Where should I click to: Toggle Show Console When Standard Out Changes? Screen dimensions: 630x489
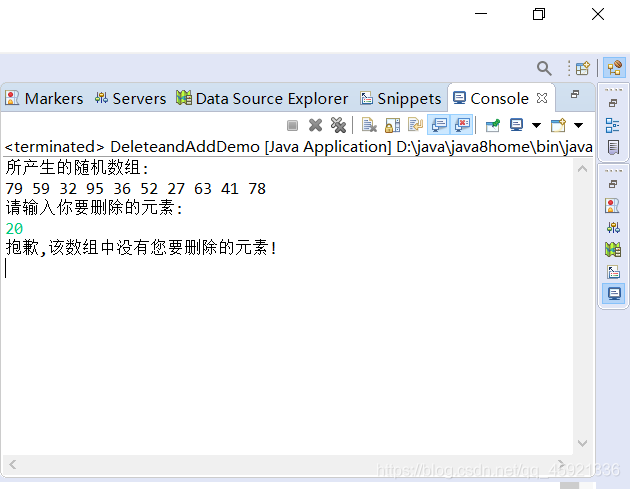pos(439,125)
